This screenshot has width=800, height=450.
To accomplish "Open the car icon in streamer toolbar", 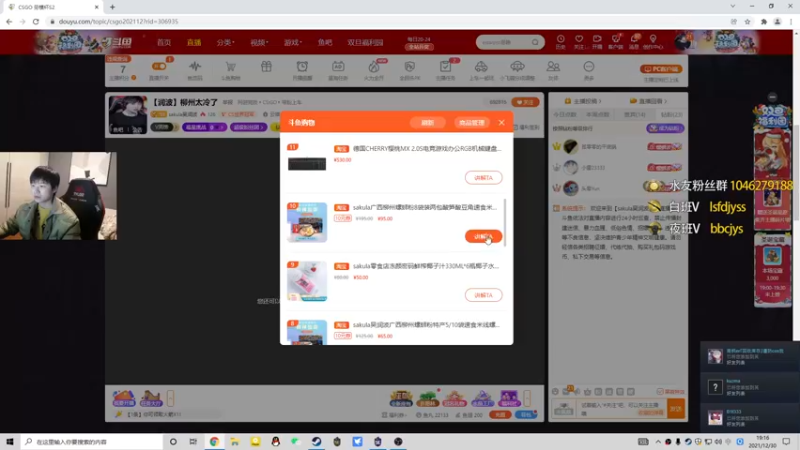I will (481, 67).
